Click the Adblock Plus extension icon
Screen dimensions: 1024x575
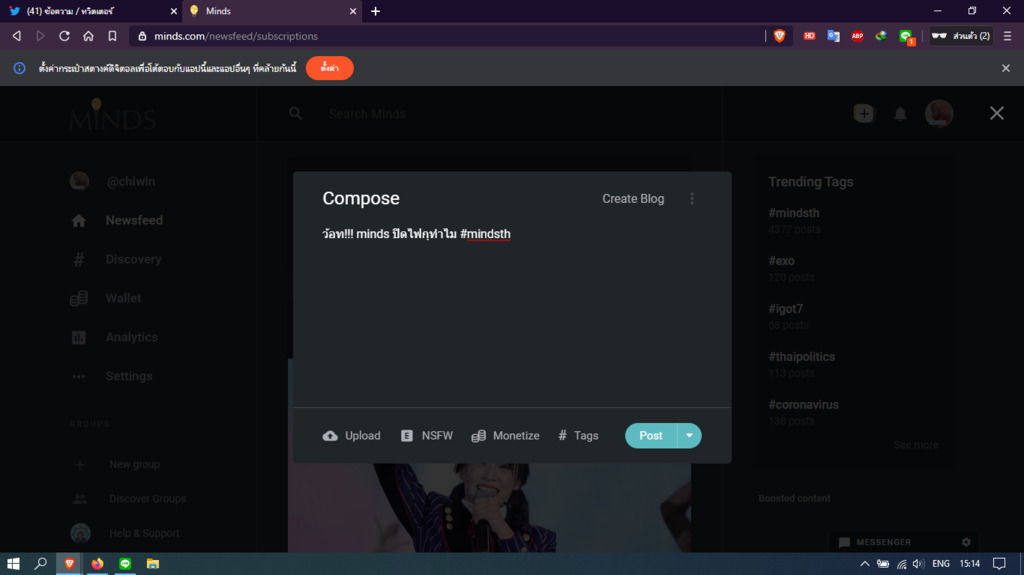point(857,36)
